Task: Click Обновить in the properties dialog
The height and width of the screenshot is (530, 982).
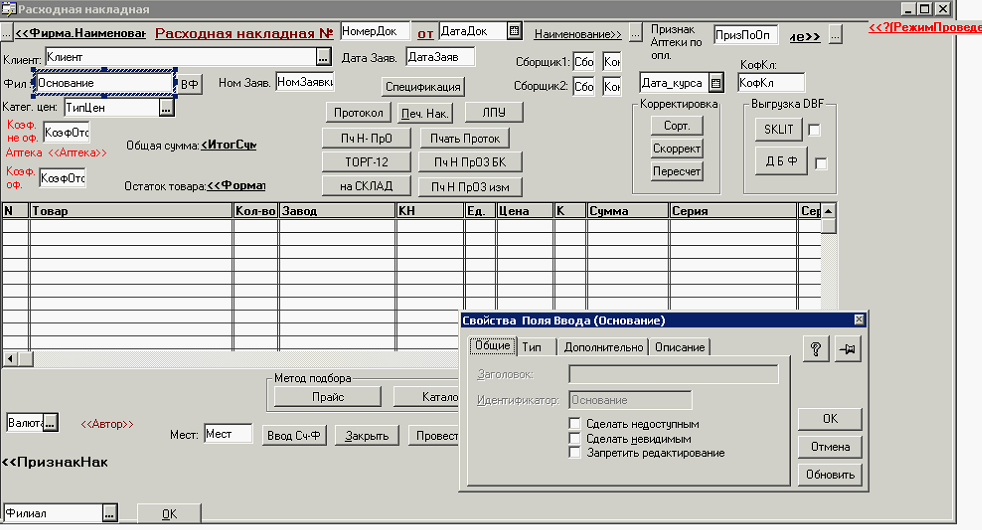Action: point(830,474)
